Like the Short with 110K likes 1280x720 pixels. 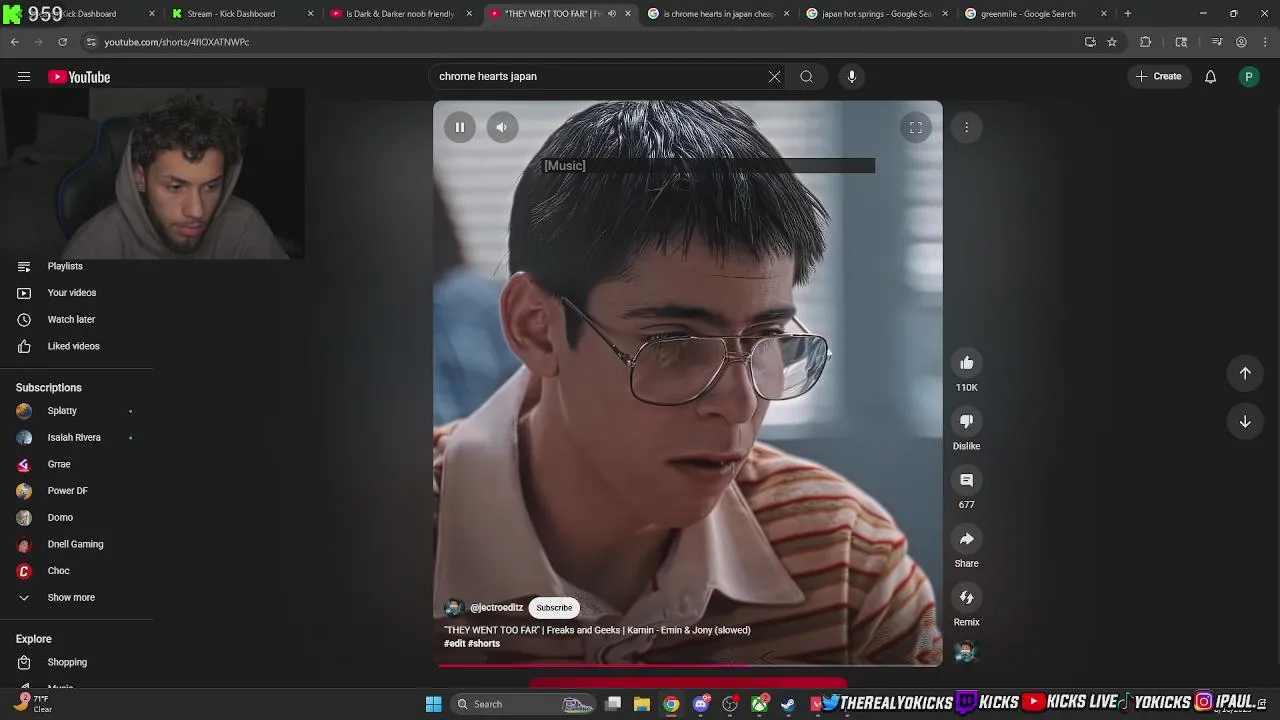[x=967, y=363]
